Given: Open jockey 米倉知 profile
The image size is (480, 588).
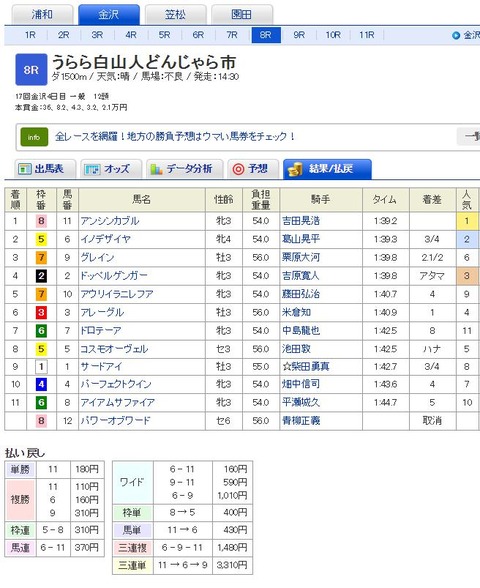Looking at the screenshot, I should coord(297,312).
